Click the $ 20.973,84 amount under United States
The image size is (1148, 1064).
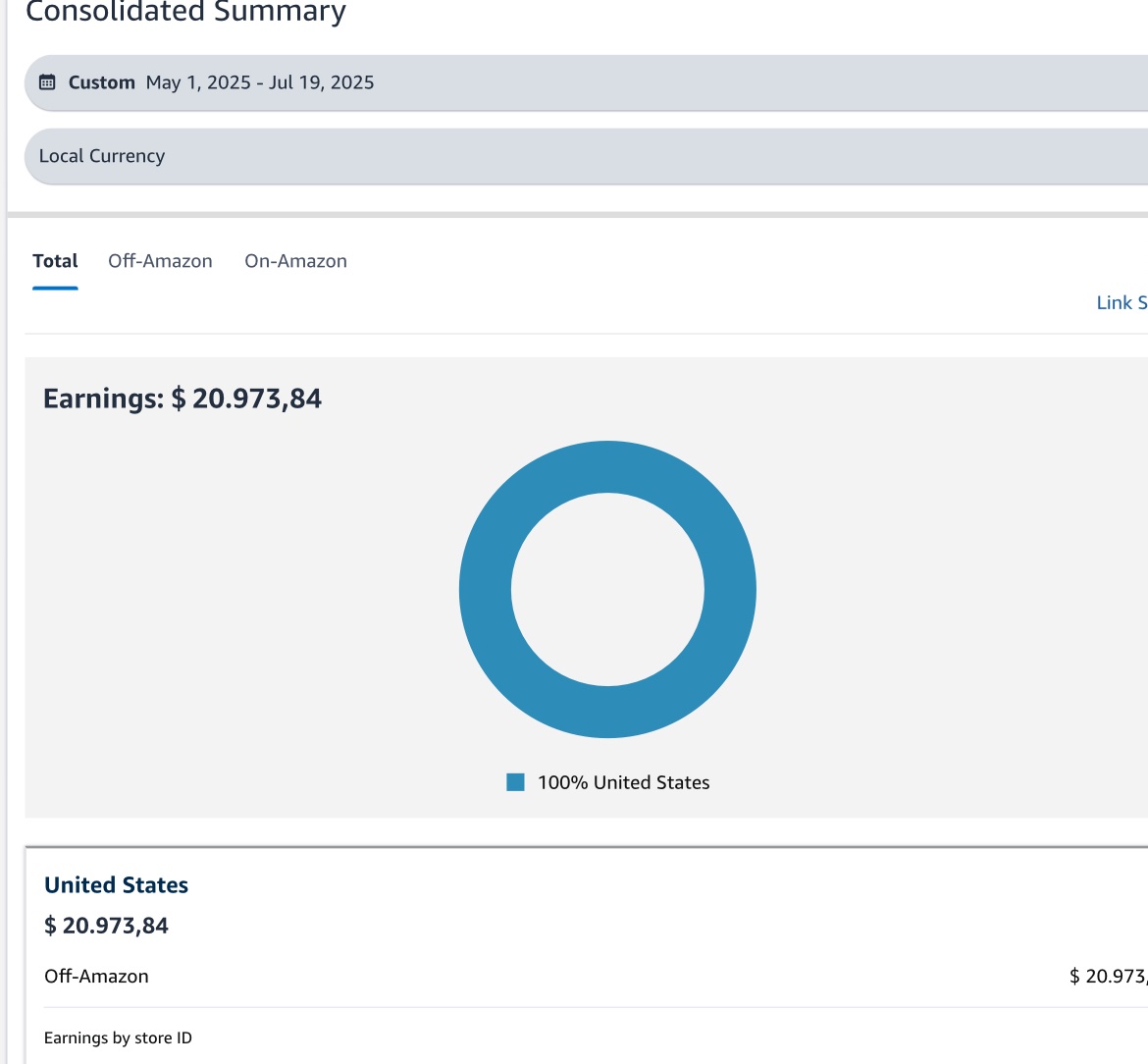[106, 926]
